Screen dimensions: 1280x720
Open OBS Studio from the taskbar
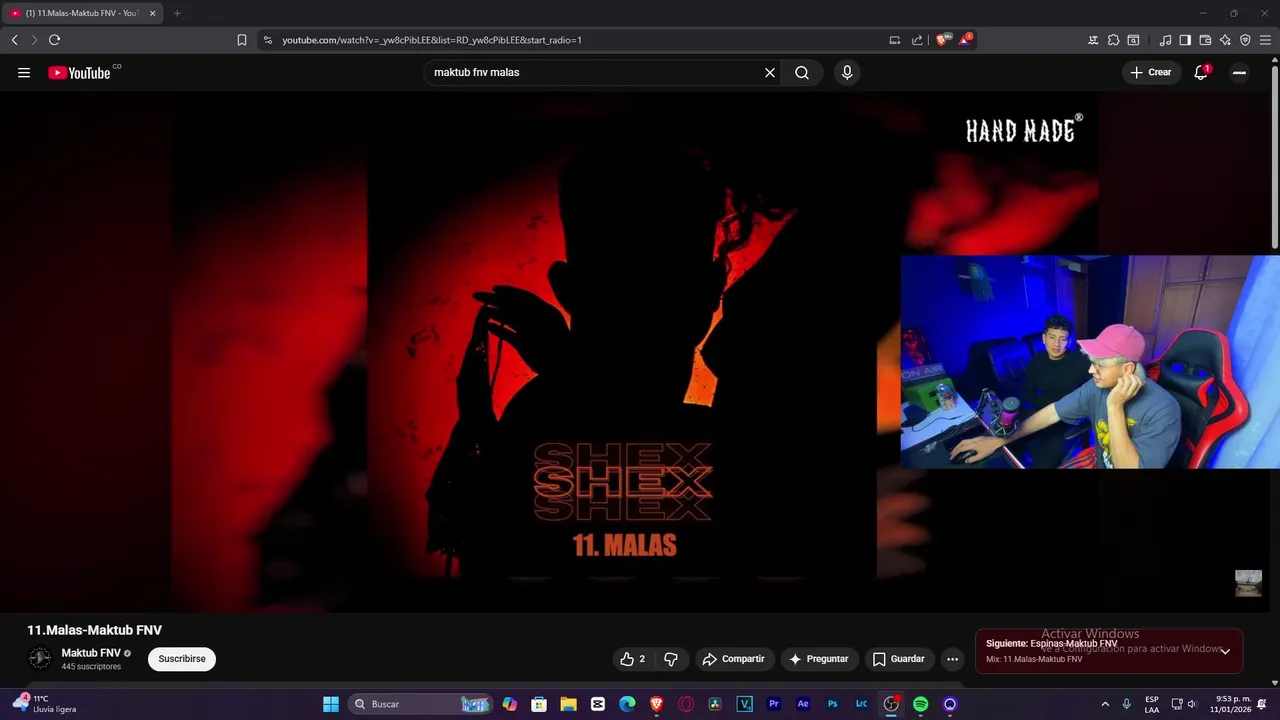pos(891,704)
